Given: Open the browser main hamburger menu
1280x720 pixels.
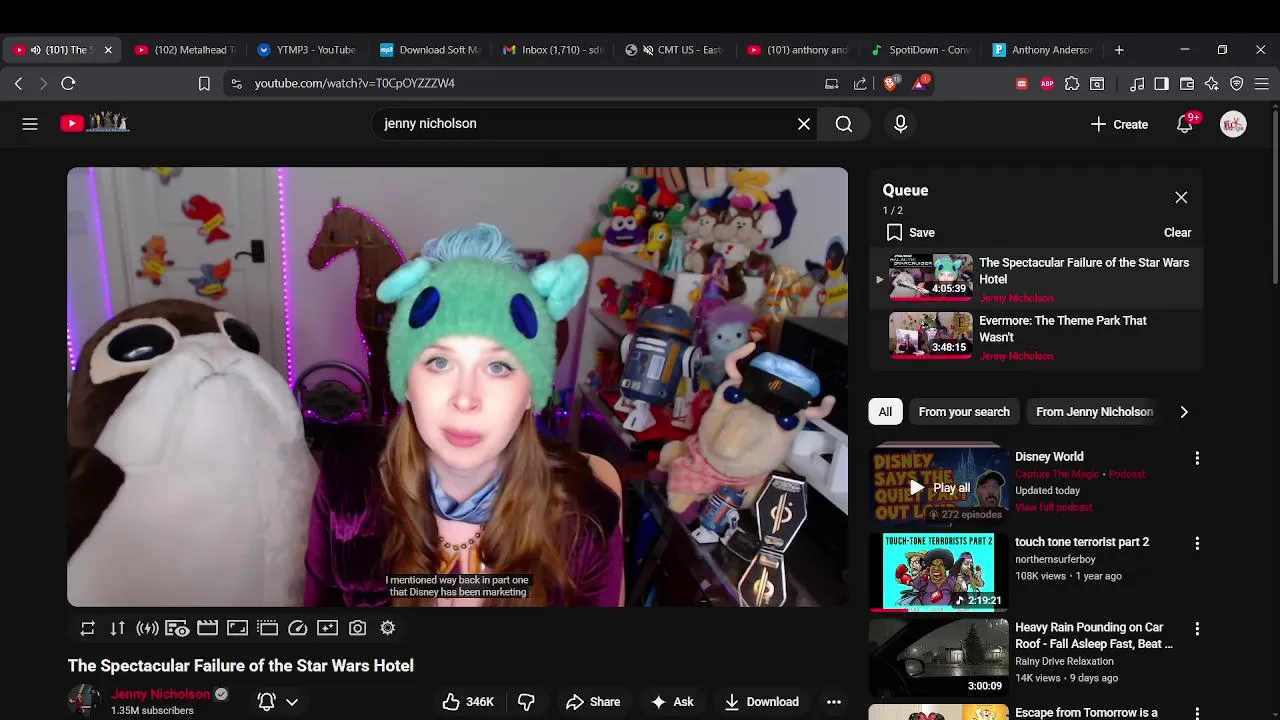Looking at the screenshot, I should (x=1261, y=84).
